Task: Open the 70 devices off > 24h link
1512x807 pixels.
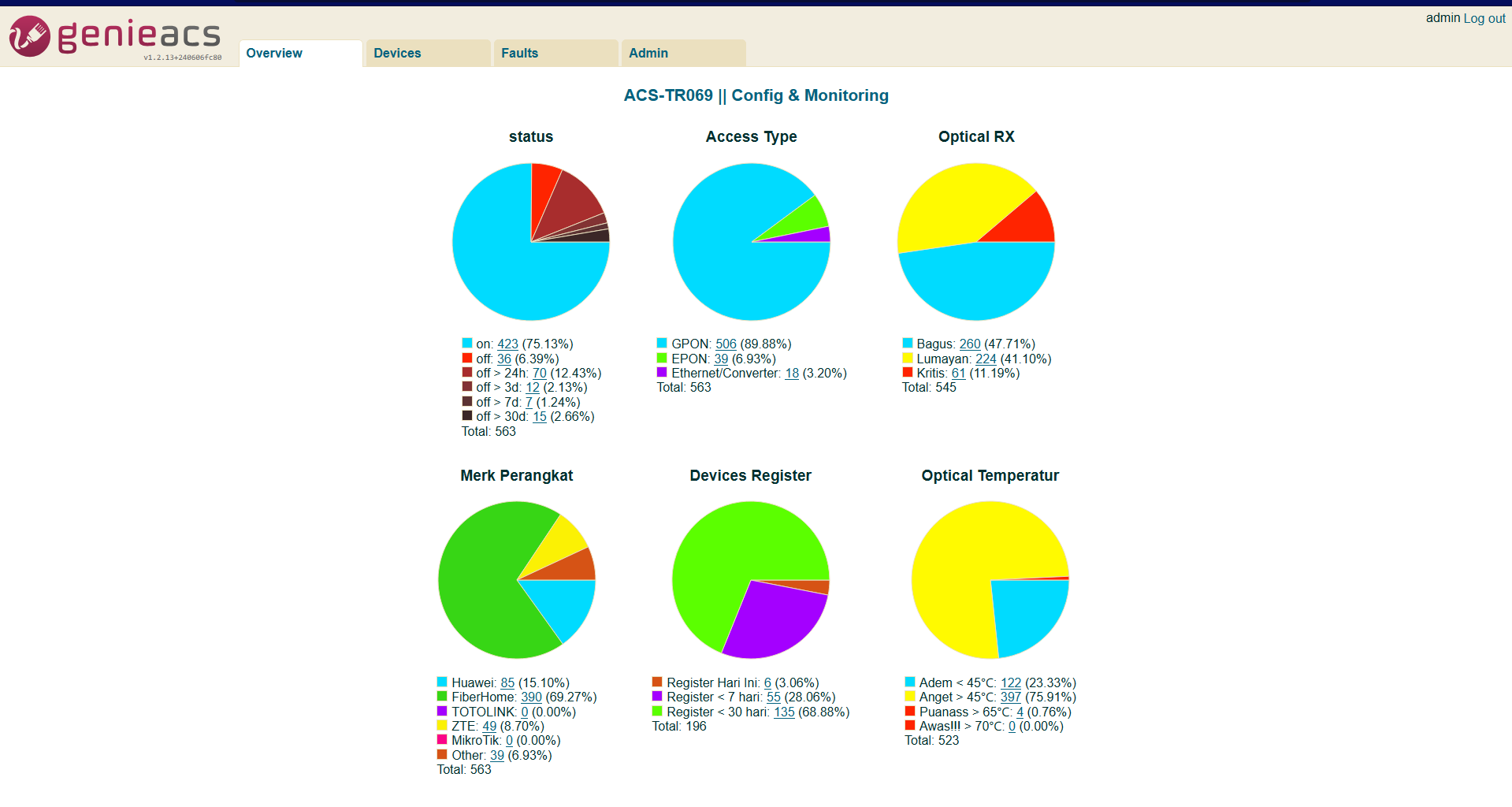Action: pyautogui.click(x=539, y=374)
